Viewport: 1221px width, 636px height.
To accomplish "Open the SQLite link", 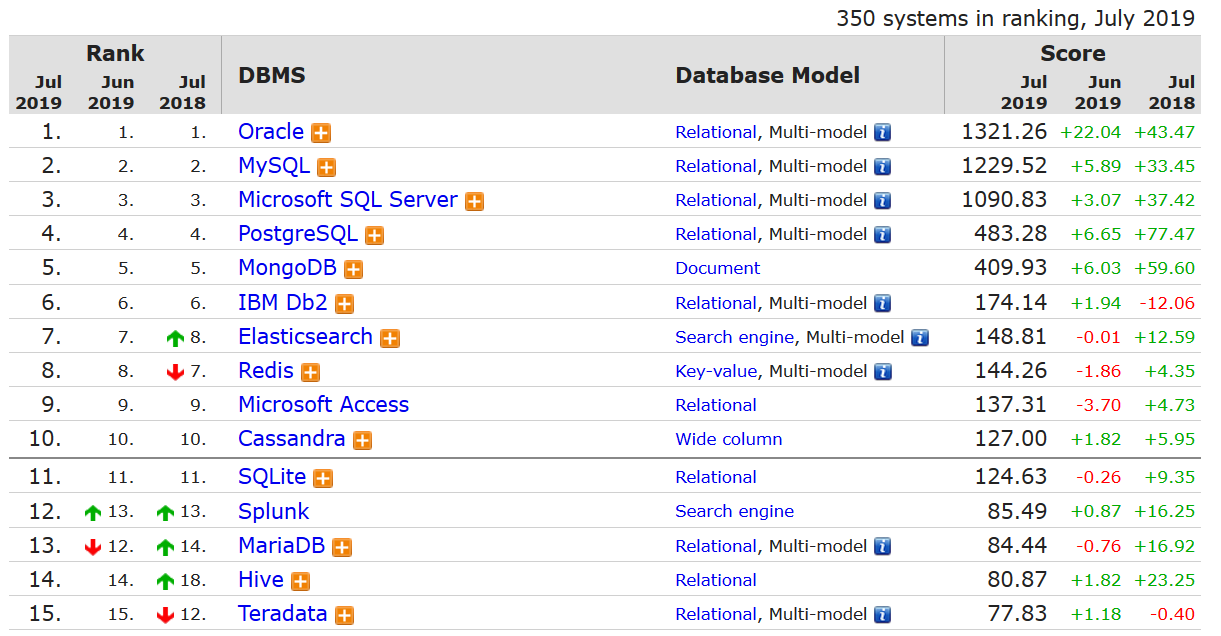I will 272,477.
